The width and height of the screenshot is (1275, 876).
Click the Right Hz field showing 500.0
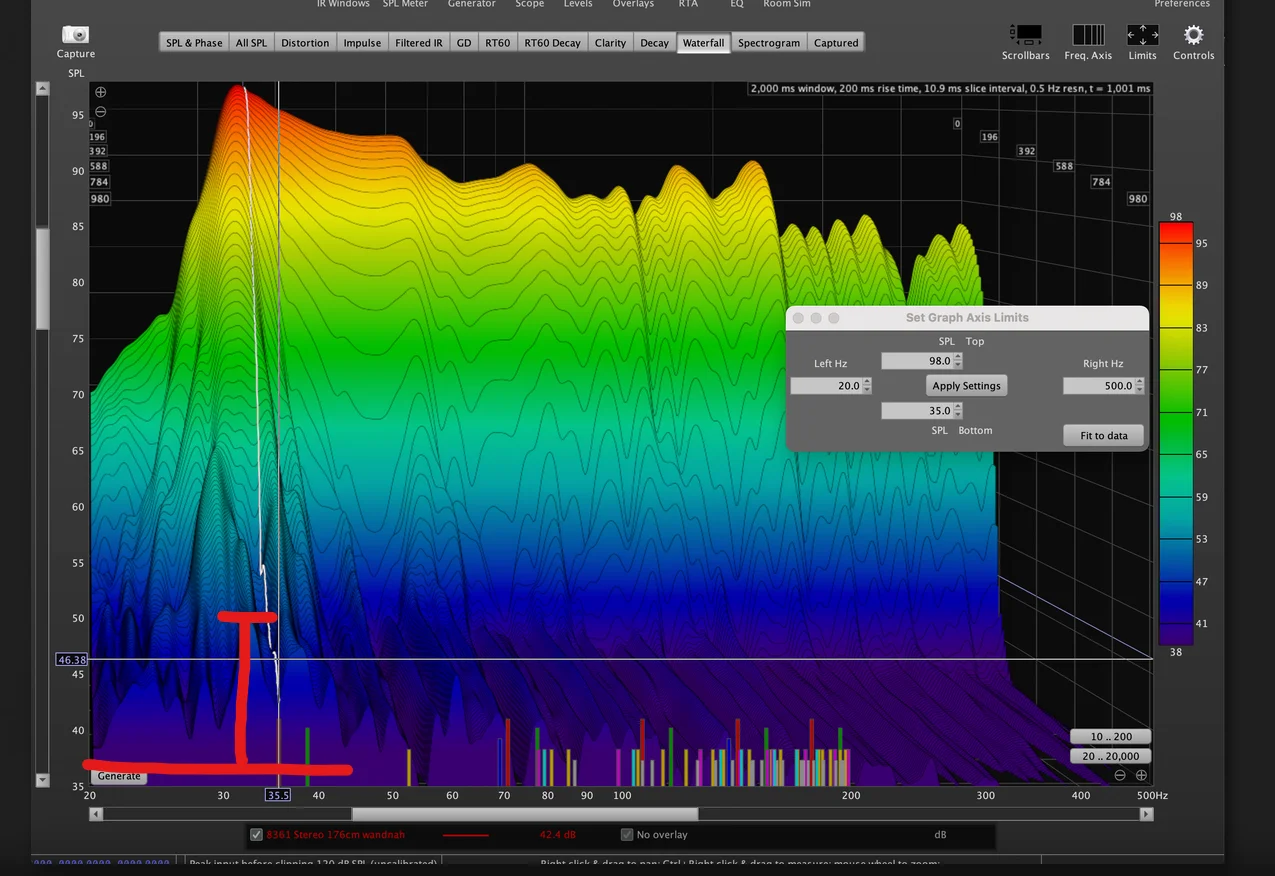tap(1099, 385)
